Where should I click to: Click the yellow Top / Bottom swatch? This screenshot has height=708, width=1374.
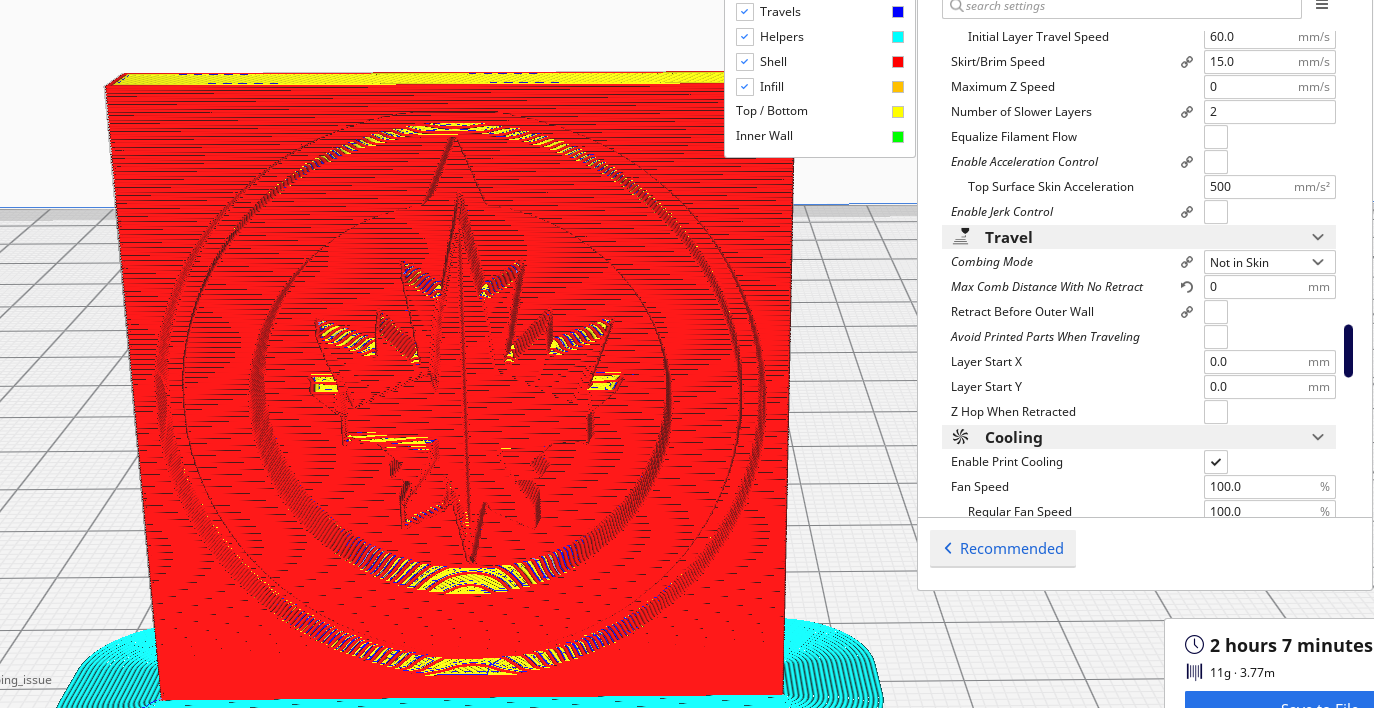pos(898,112)
